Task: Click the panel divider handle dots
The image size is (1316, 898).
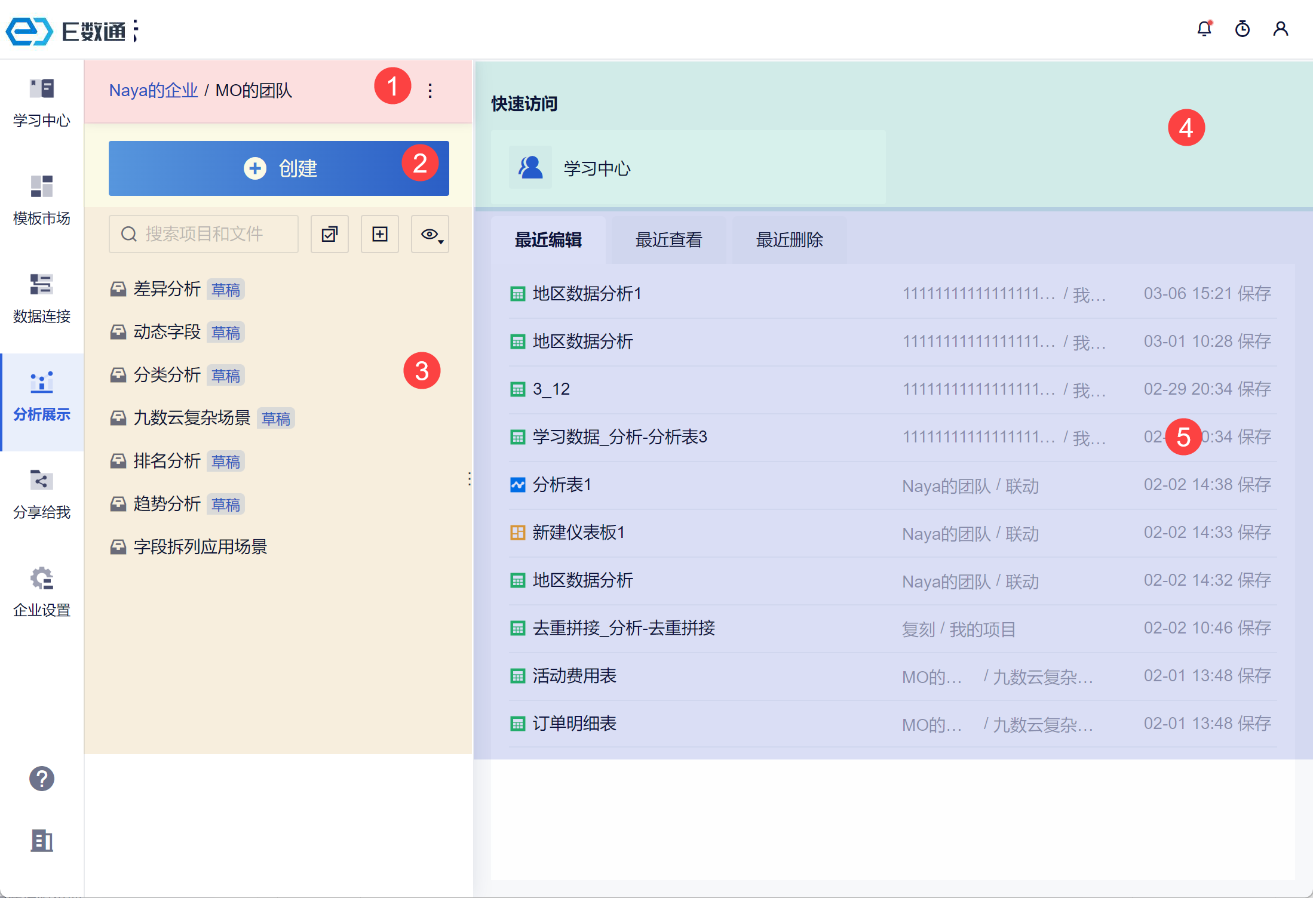Action: (x=470, y=479)
